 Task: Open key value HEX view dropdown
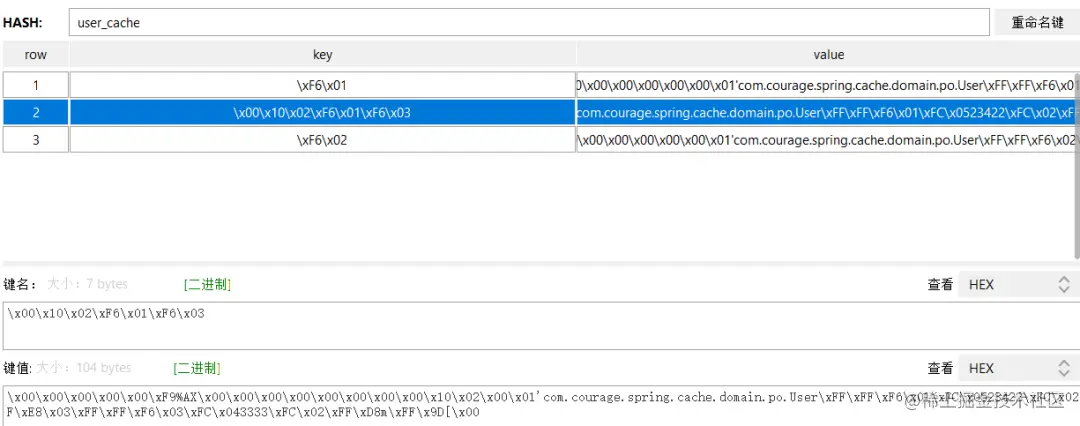pyautogui.click(x=1019, y=368)
